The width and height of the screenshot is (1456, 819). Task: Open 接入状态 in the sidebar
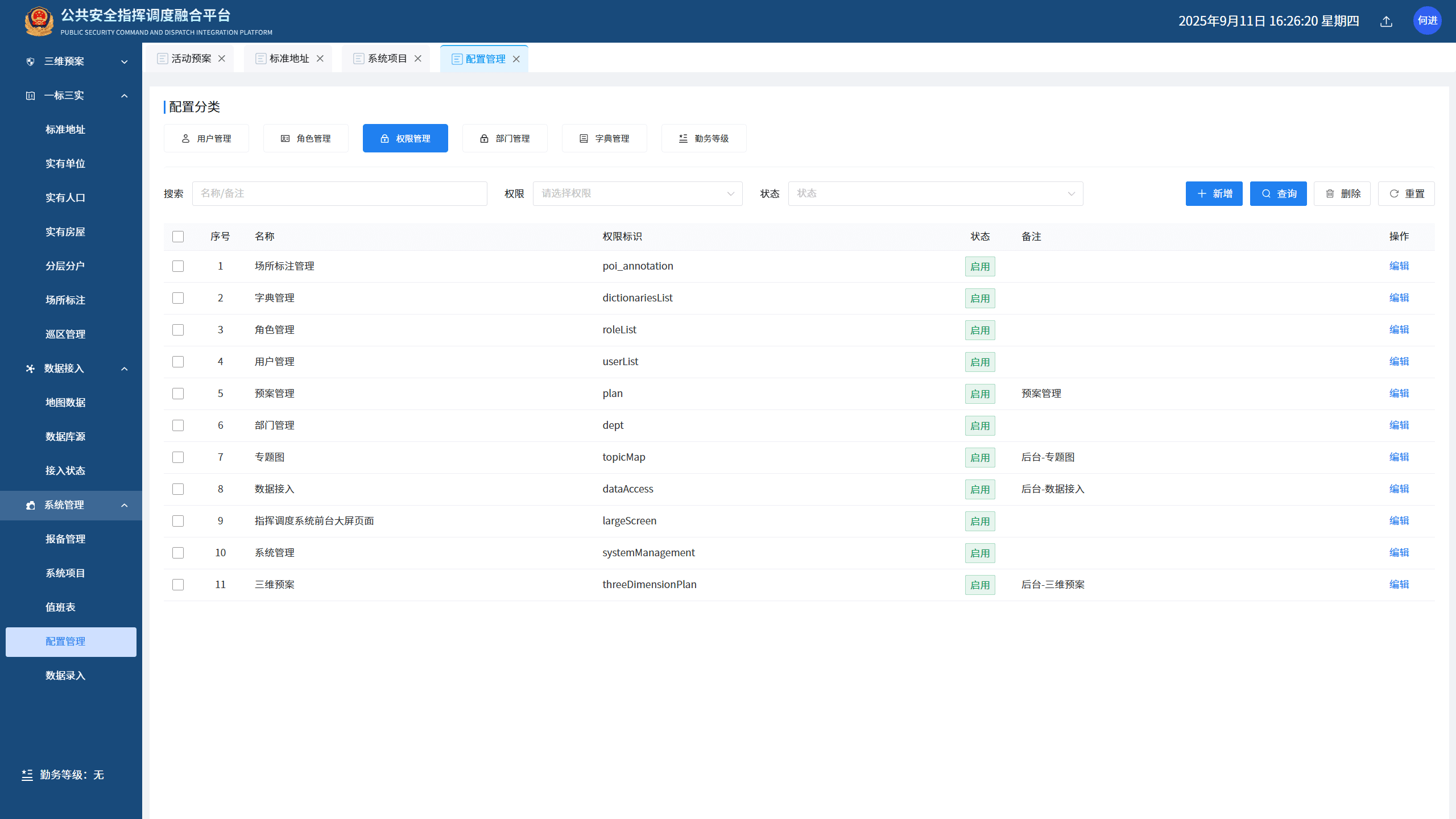[x=65, y=471]
